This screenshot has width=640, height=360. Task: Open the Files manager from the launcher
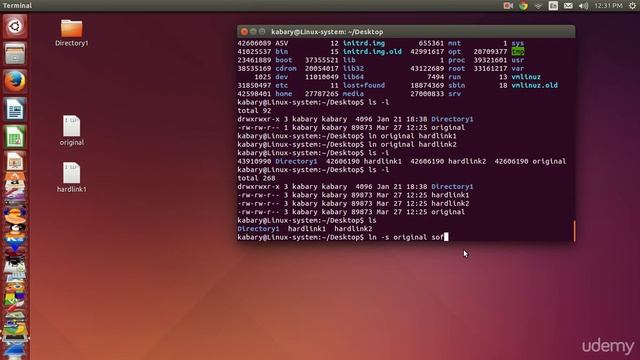15,53
